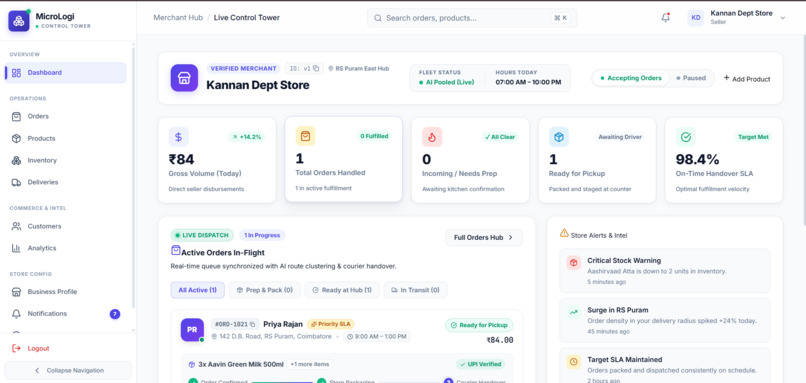Click the Notifications badge showing 7
The image size is (806, 383).
(x=115, y=314)
